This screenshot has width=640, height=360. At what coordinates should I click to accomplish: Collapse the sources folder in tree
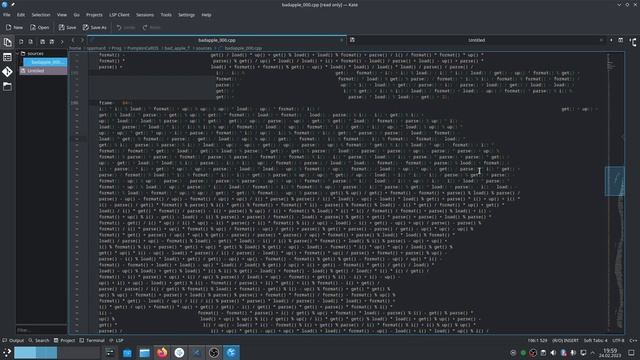click(x=18, y=53)
